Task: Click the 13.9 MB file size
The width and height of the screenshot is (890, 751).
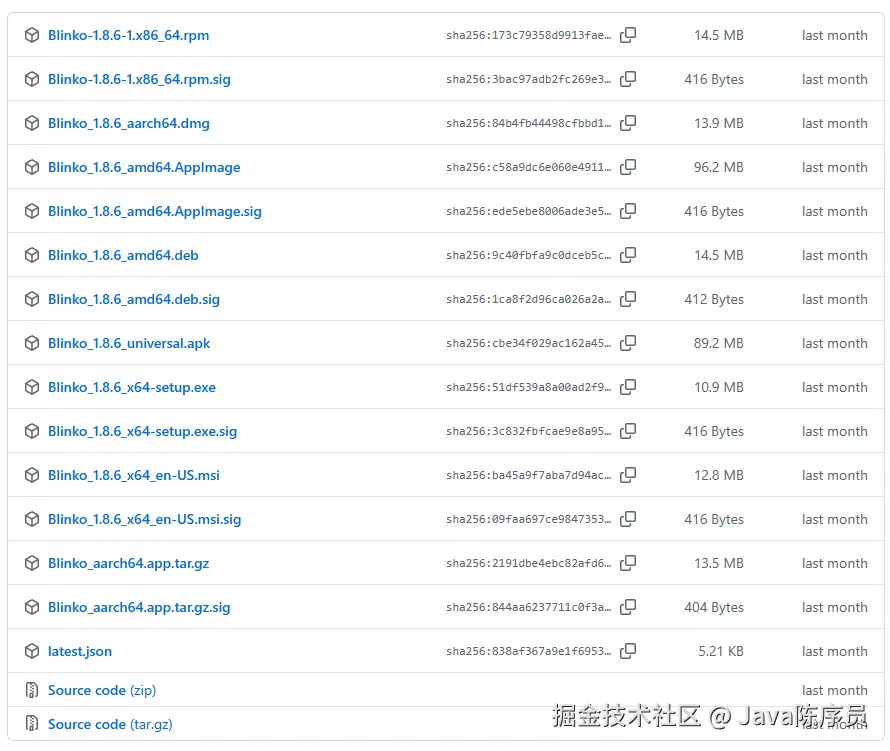Action: (x=719, y=123)
